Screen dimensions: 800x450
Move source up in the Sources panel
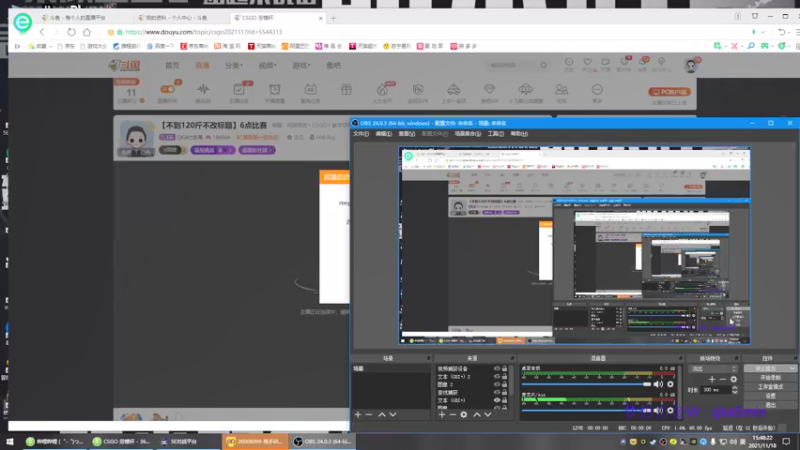[477, 415]
